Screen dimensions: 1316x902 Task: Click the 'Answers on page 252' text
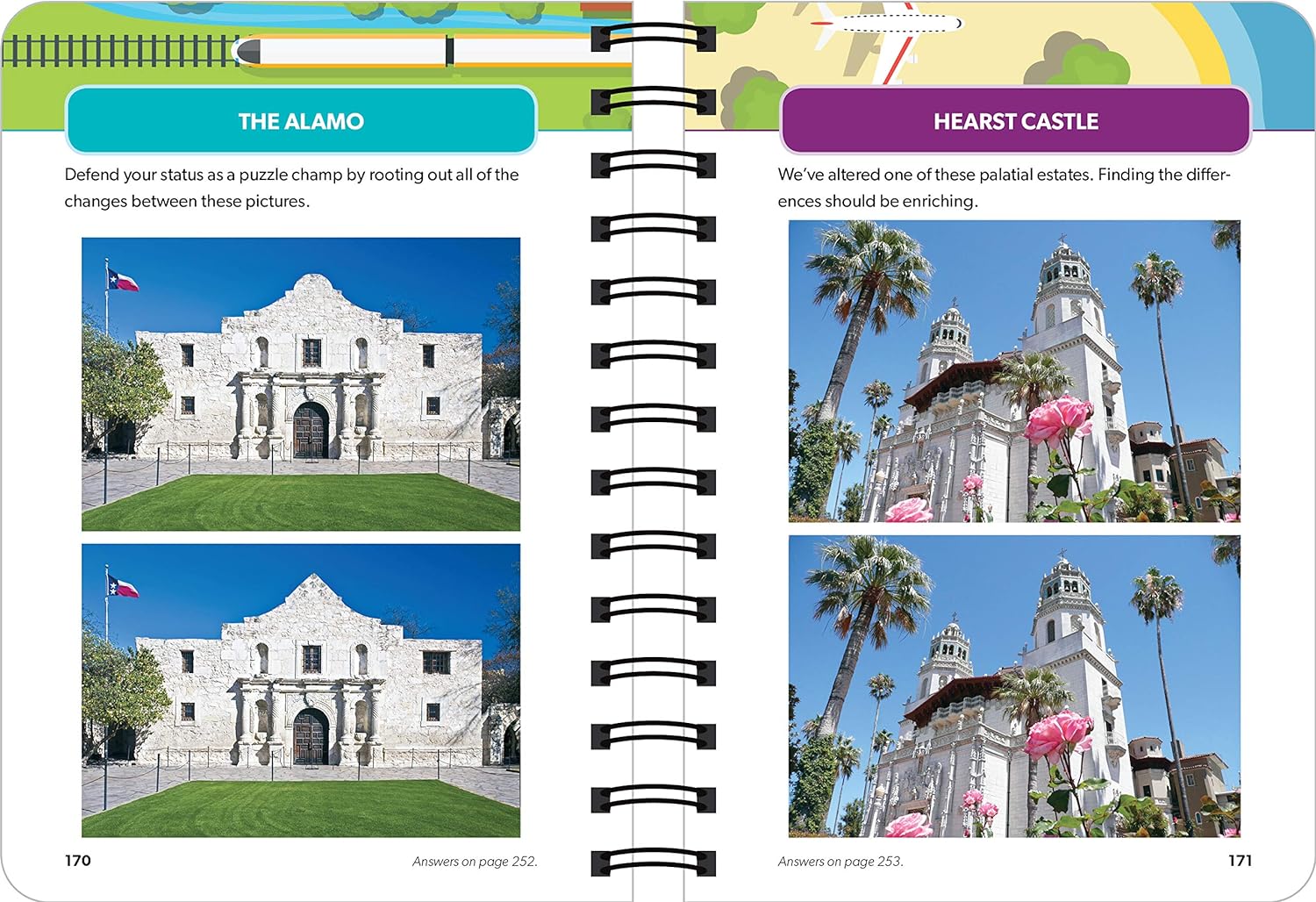click(475, 861)
